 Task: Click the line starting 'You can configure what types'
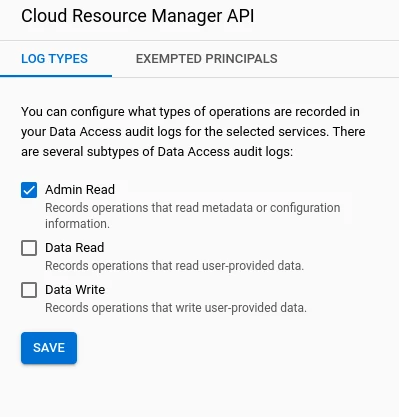click(x=190, y=112)
